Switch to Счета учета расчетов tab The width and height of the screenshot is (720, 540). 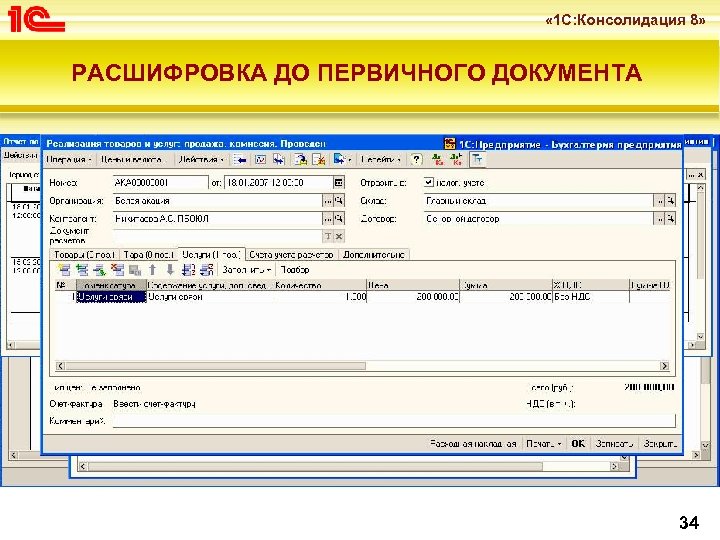pos(291,254)
